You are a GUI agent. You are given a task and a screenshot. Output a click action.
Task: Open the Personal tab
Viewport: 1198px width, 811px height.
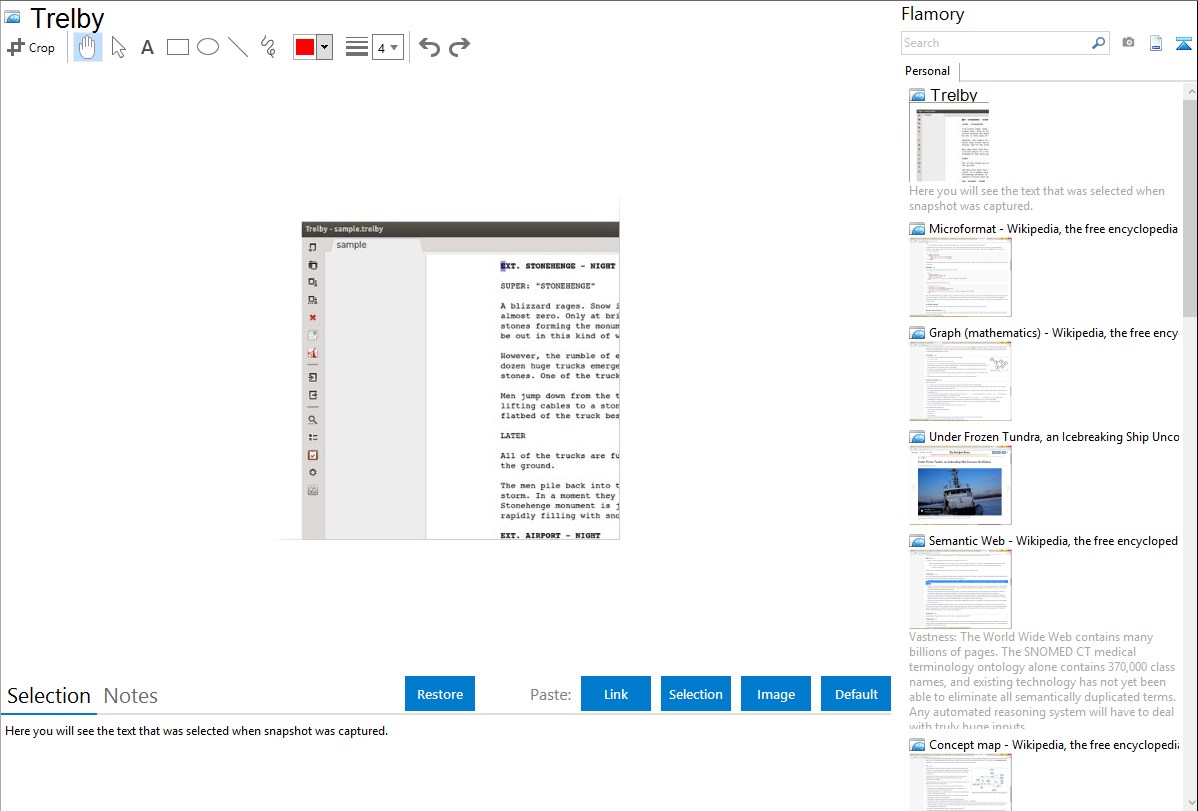click(928, 71)
